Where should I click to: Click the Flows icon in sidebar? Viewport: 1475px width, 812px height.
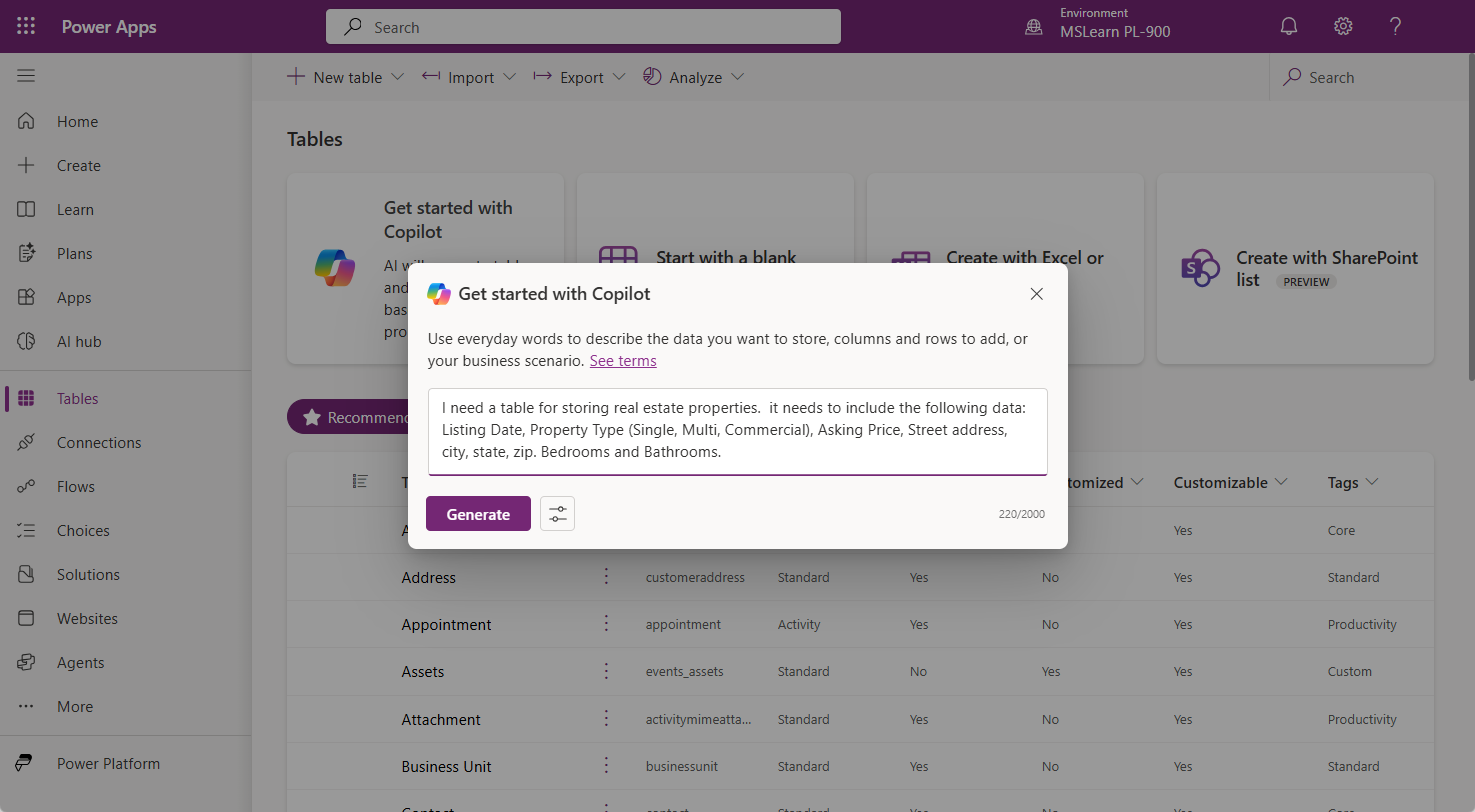point(26,486)
